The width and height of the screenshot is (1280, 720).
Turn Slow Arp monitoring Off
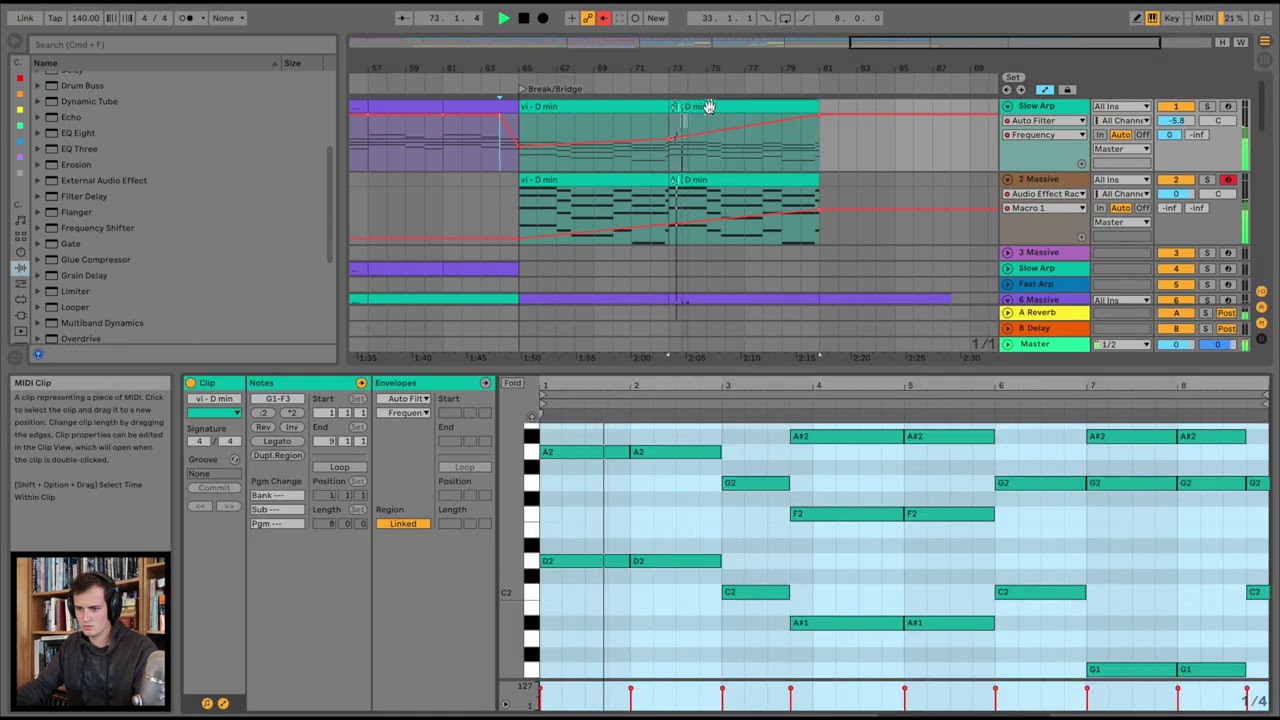point(1143,135)
